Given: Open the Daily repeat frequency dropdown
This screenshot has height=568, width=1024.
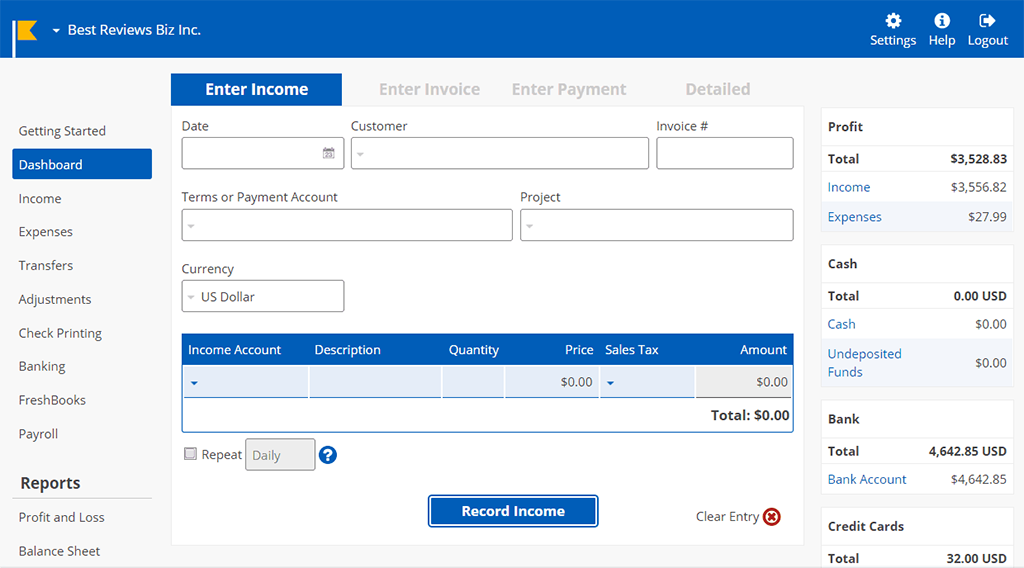Looking at the screenshot, I should pyautogui.click(x=280, y=454).
